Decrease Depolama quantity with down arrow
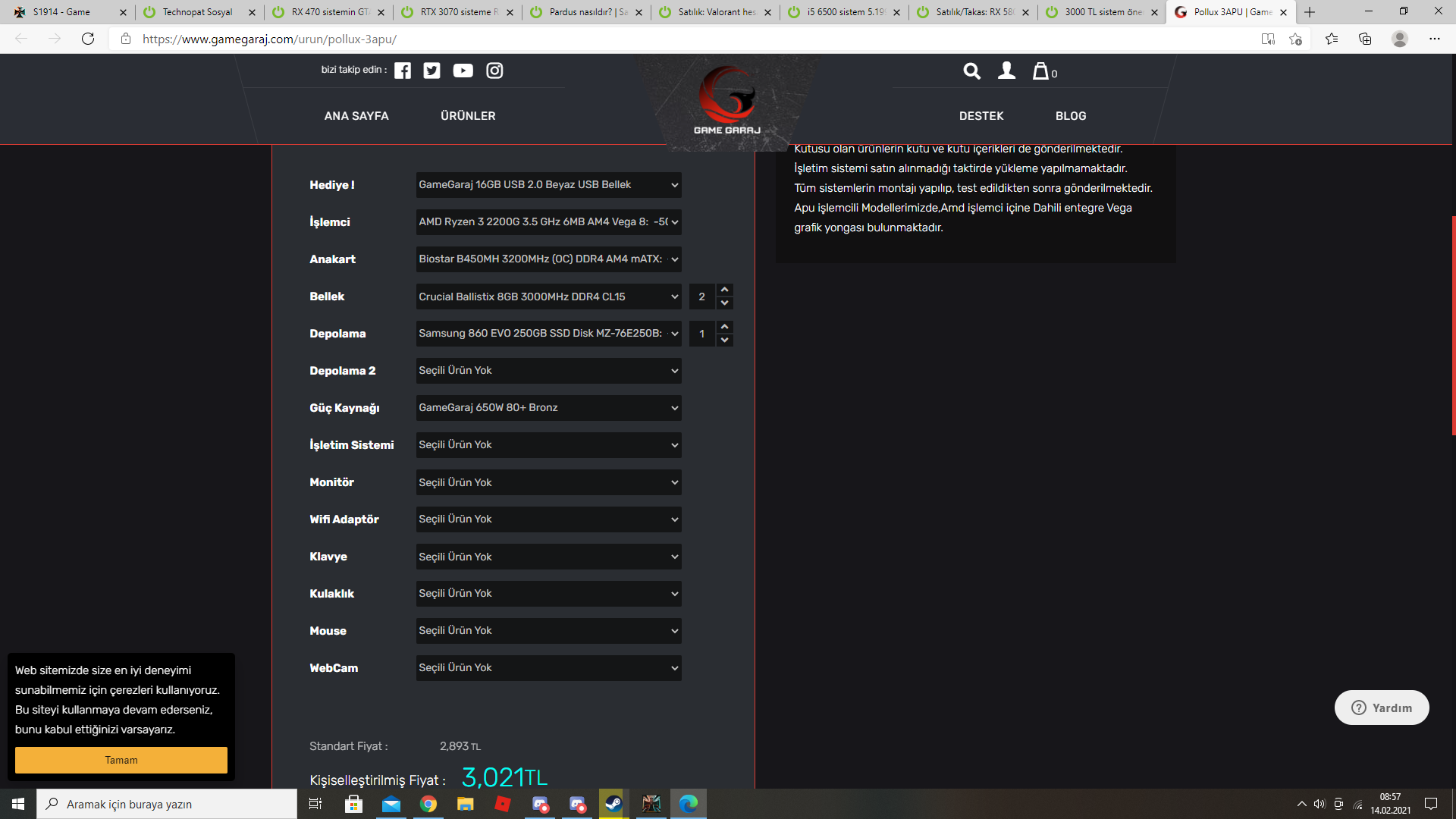Viewport: 1456px width, 819px height. coord(725,340)
